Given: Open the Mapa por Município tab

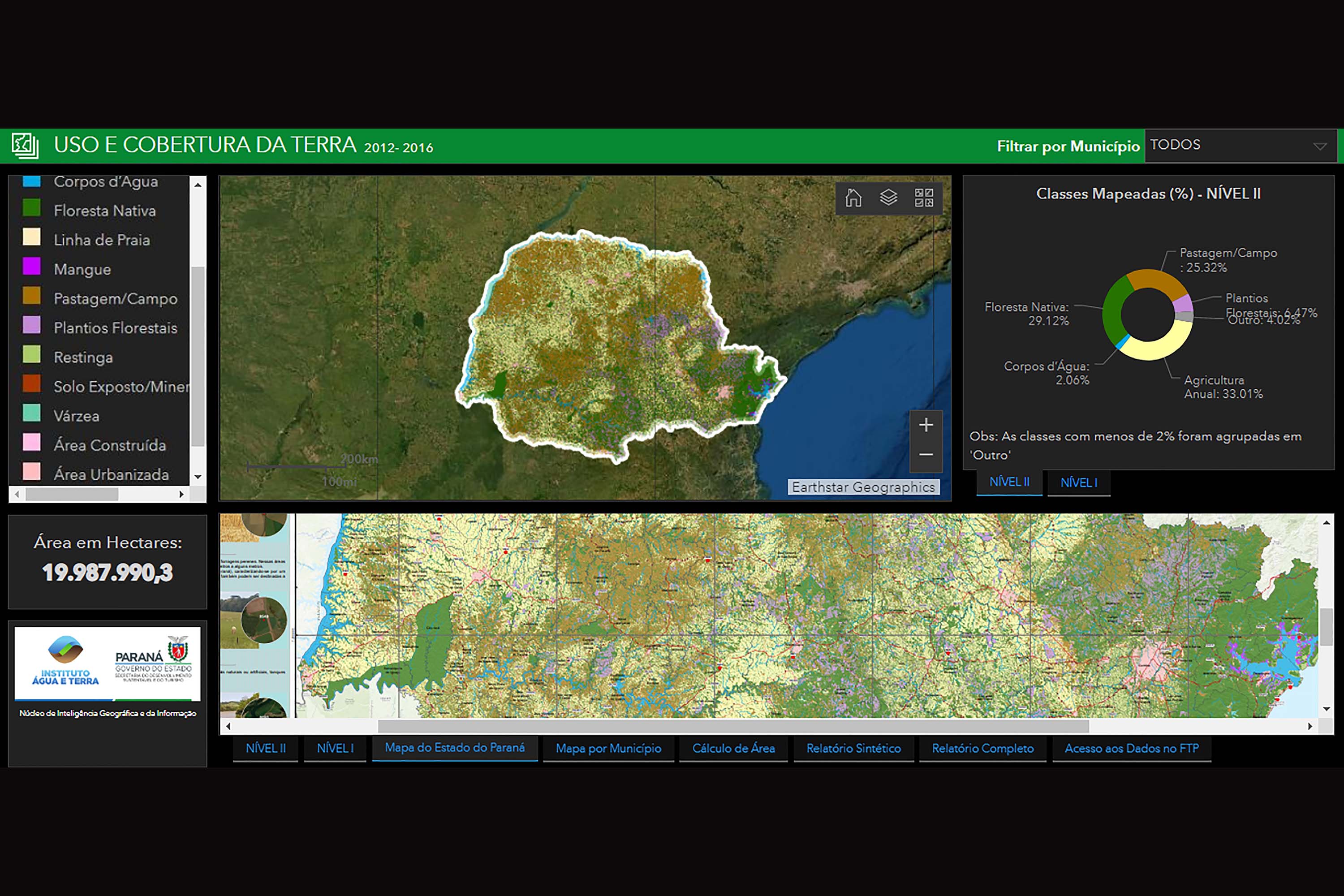Looking at the screenshot, I should click(608, 749).
